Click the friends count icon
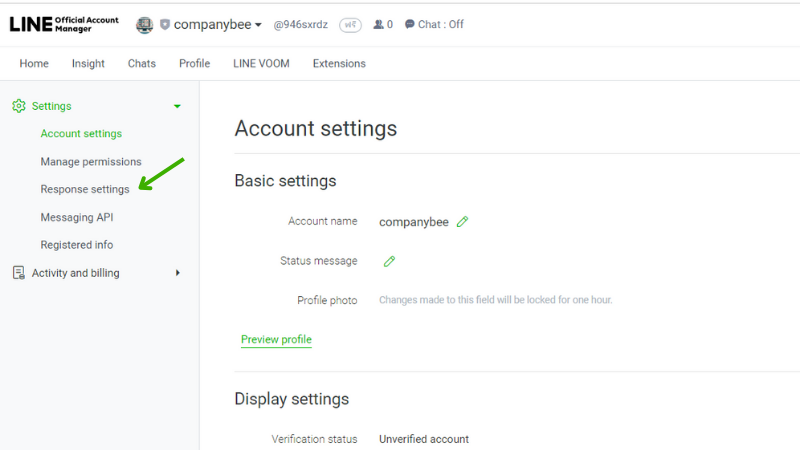Viewport: 800px width, 450px height. (378, 24)
